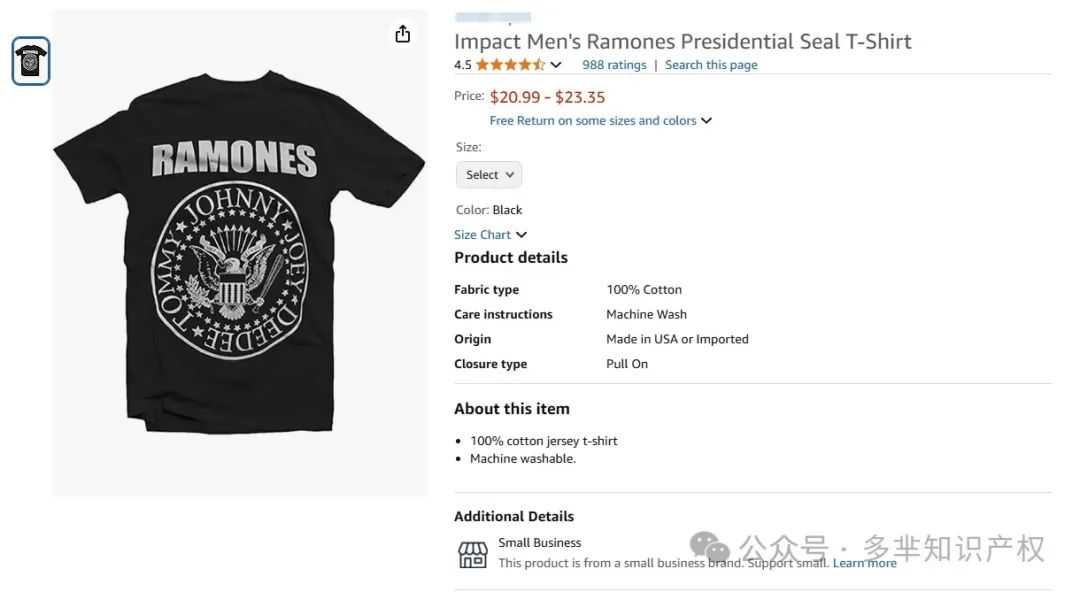The height and width of the screenshot is (592, 1080).
Task: Click the Product details heading
Action: 510,258
